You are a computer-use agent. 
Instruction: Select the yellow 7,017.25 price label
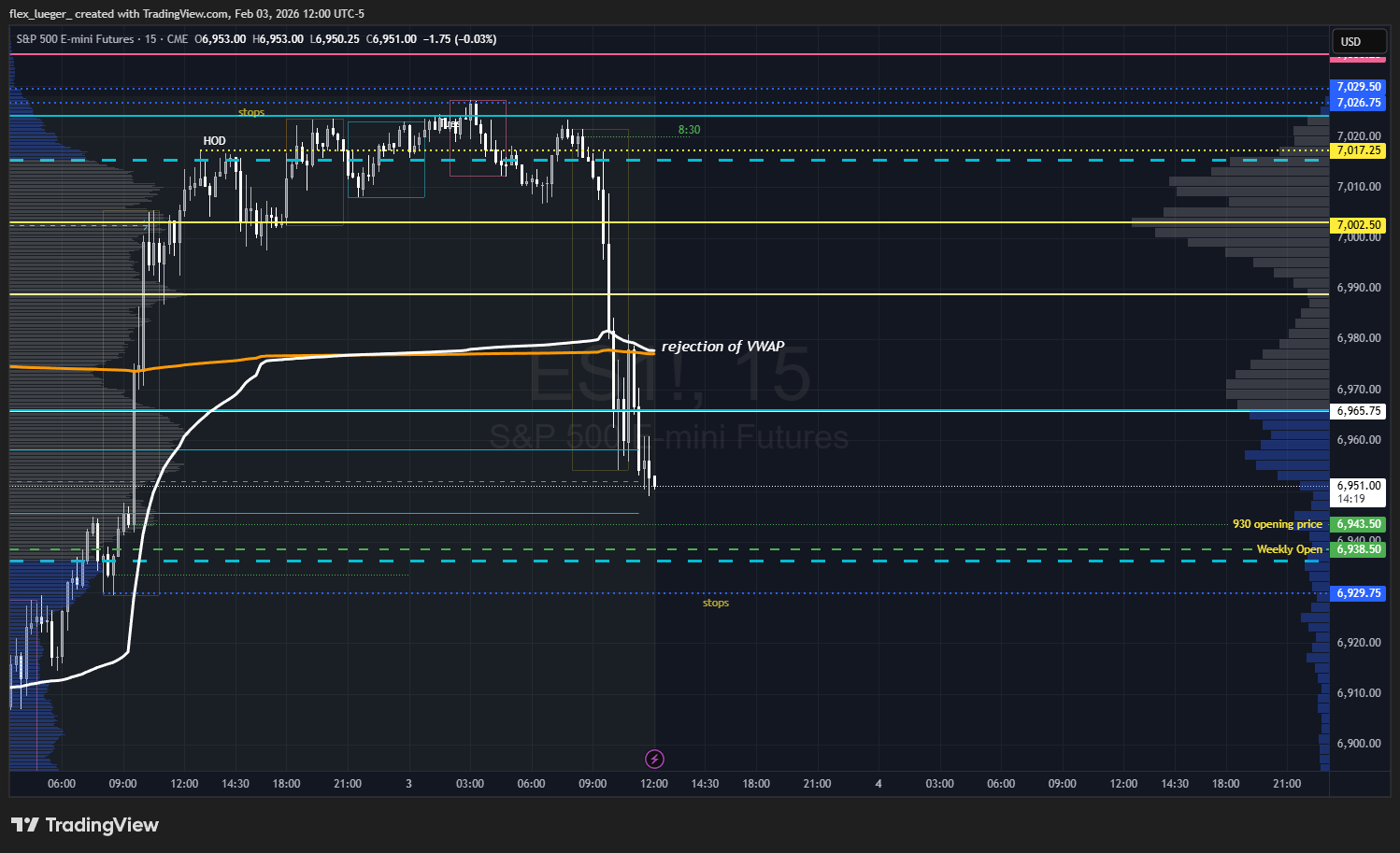1358,150
